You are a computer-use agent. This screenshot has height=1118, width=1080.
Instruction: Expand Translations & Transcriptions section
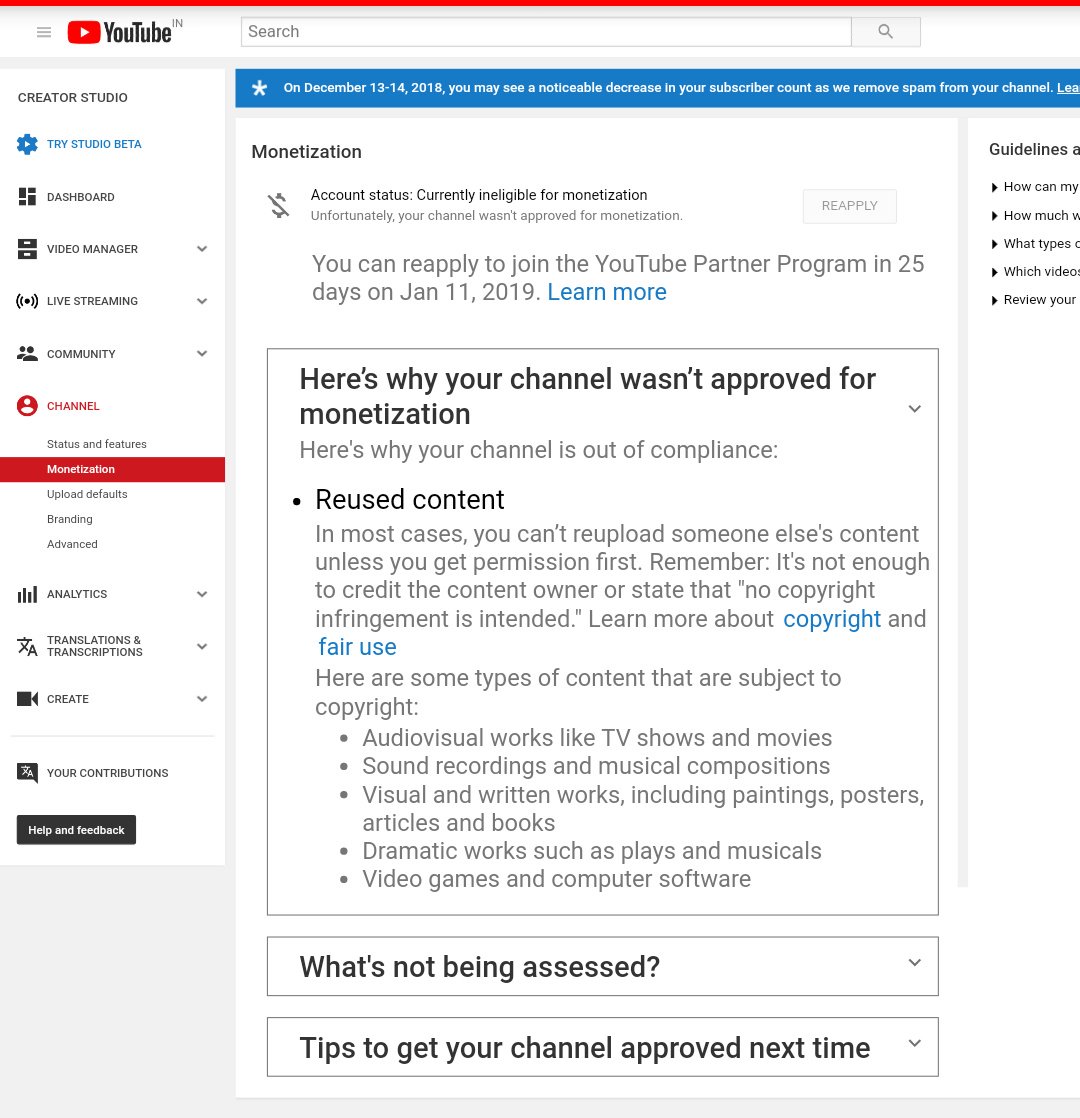click(x=202, y=646)
